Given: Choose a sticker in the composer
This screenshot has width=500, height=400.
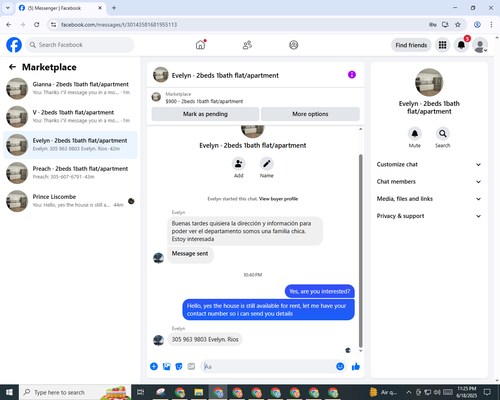Looking at the screenshot, I should coord(179,366).
